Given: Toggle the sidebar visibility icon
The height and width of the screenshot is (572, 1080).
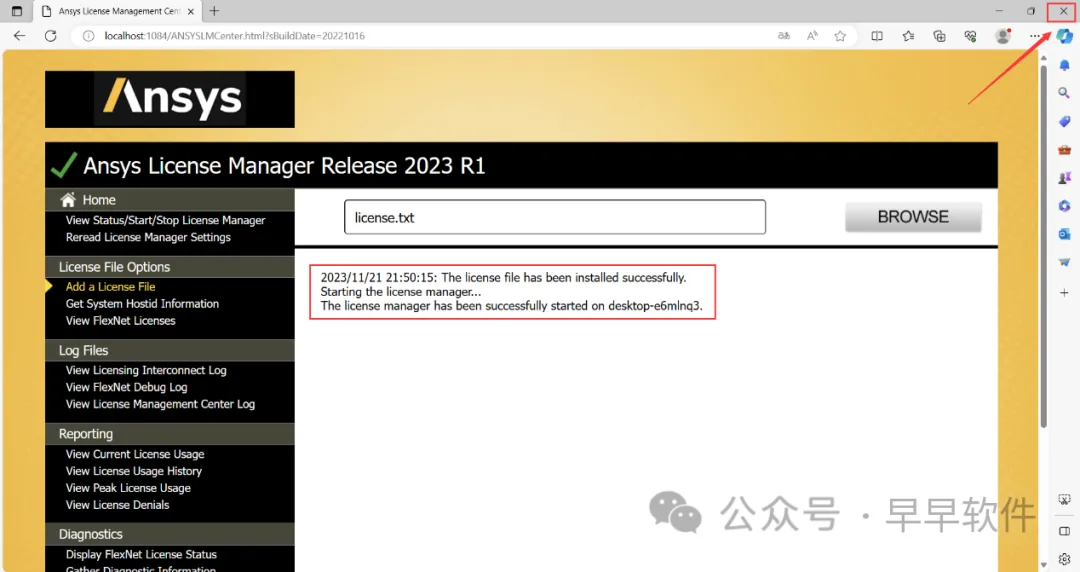Looking at the screenshot, I should (x=1064, y=531).
